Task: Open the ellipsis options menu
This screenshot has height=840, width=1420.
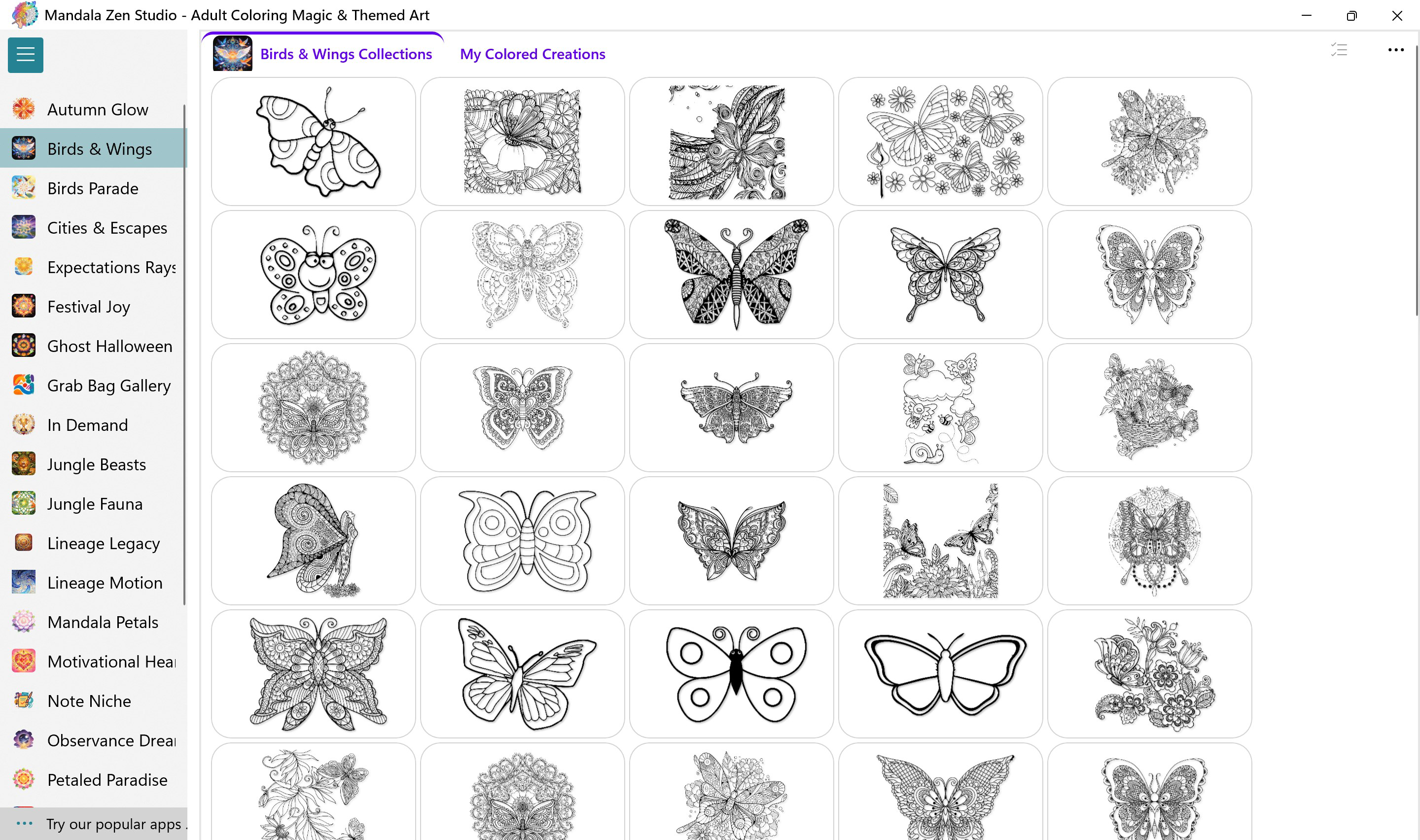Action: point(1396,50)
